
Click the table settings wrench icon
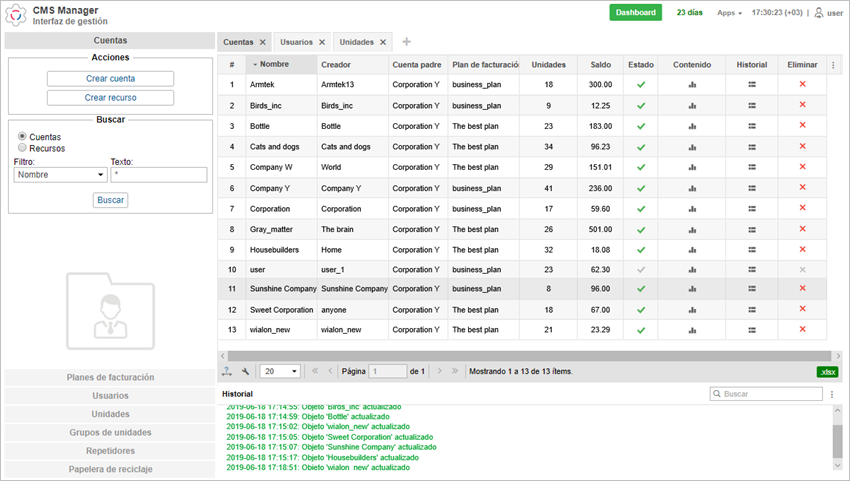click(x=245, y=371)
